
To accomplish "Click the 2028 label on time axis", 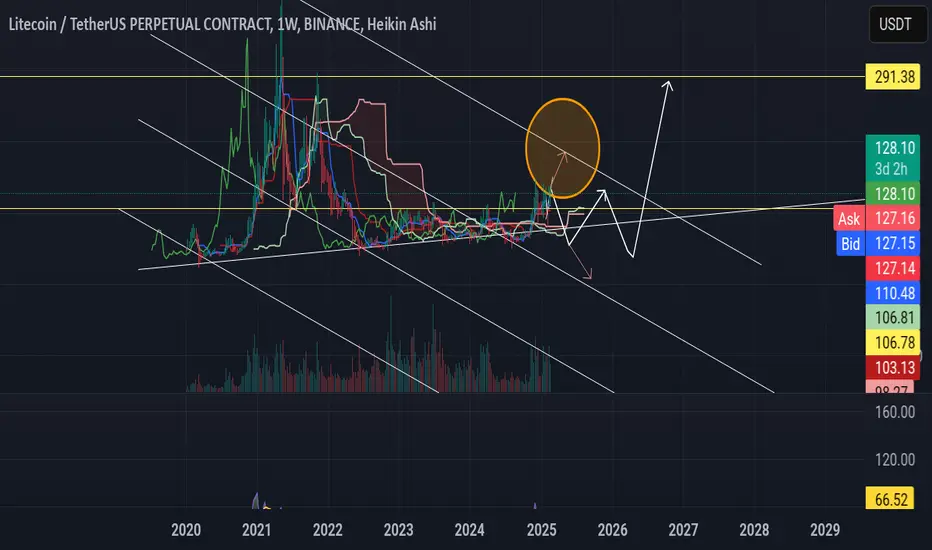I will [754, 530].
